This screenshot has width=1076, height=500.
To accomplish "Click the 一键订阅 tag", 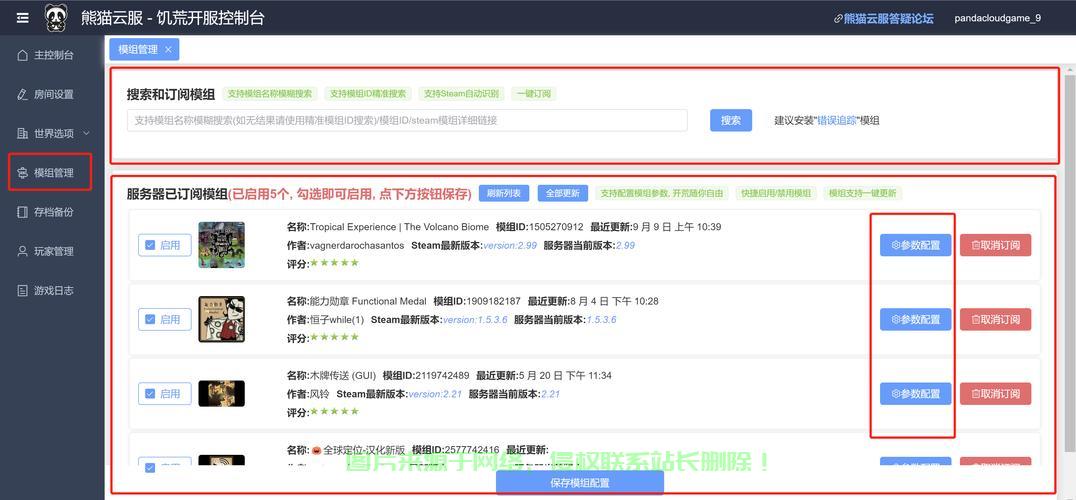I will click(534, 94).
